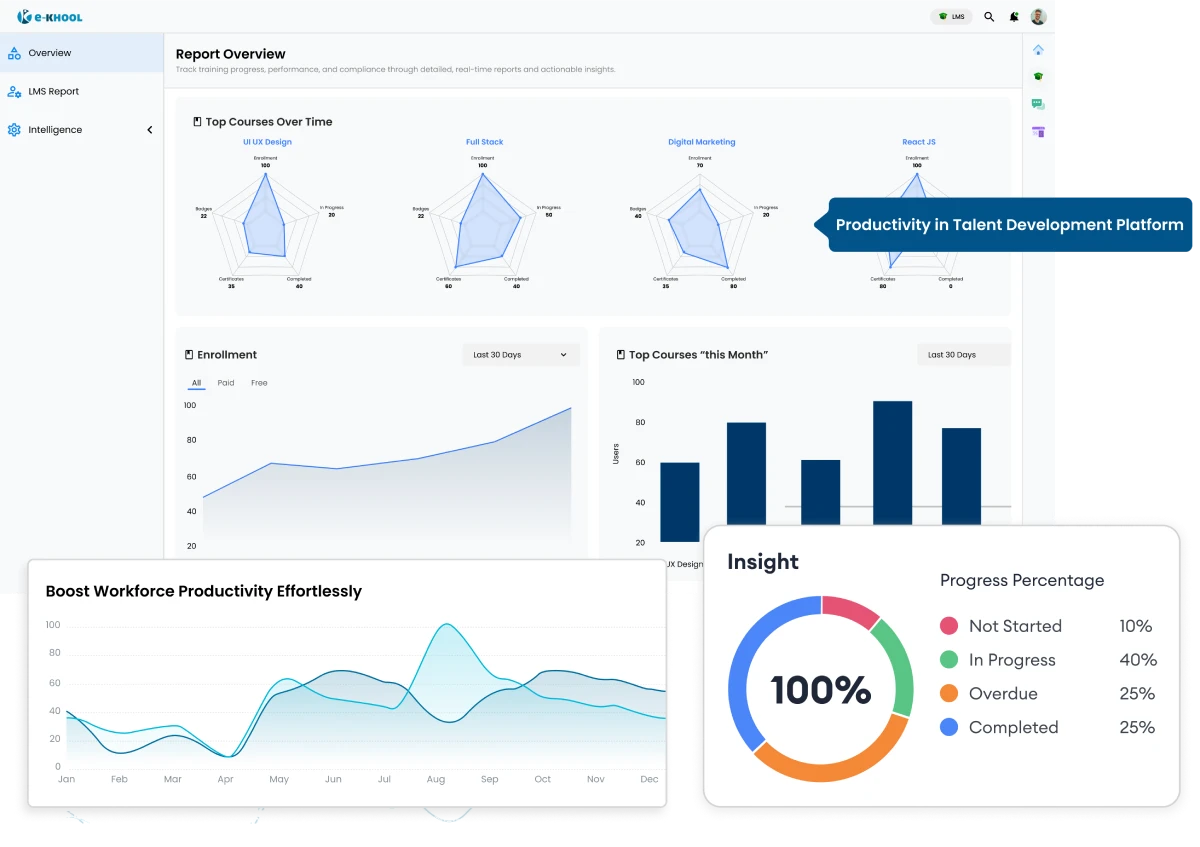This screenshot has height=847, width=1200.
Task: Click the graduation cap icon on the right strip
Action: [1038, 76]
